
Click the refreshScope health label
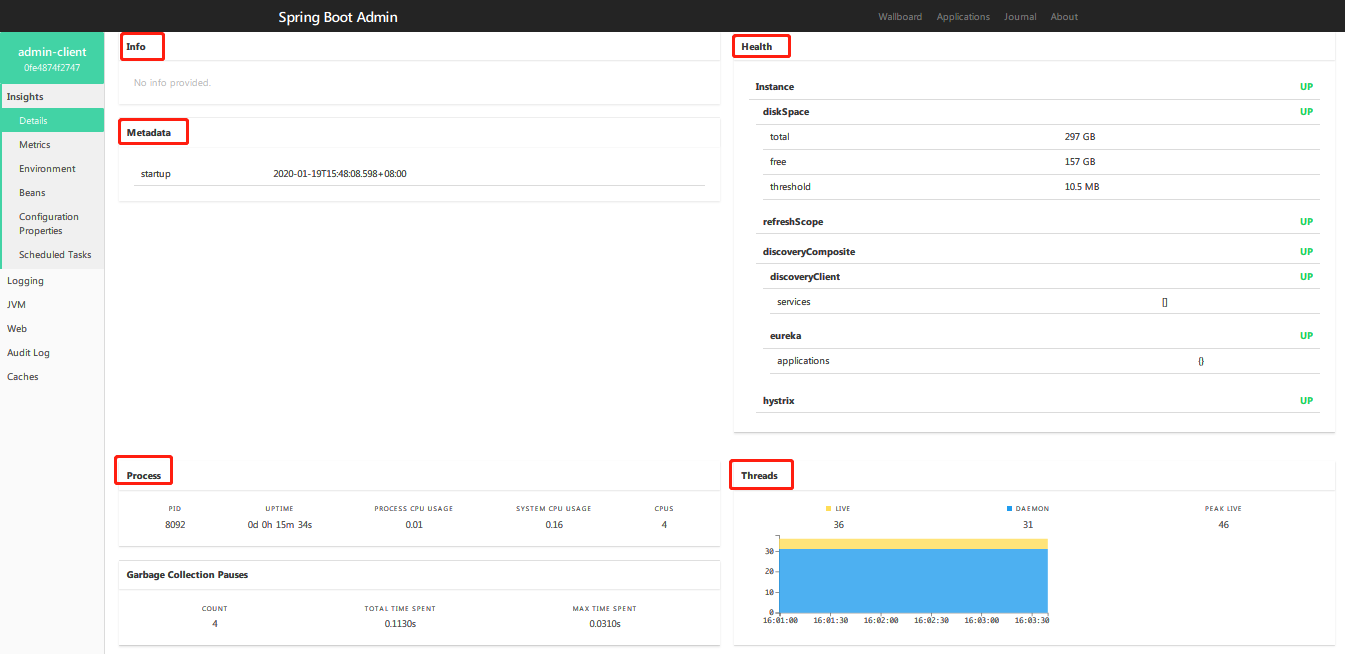click(x=793, y=222)
